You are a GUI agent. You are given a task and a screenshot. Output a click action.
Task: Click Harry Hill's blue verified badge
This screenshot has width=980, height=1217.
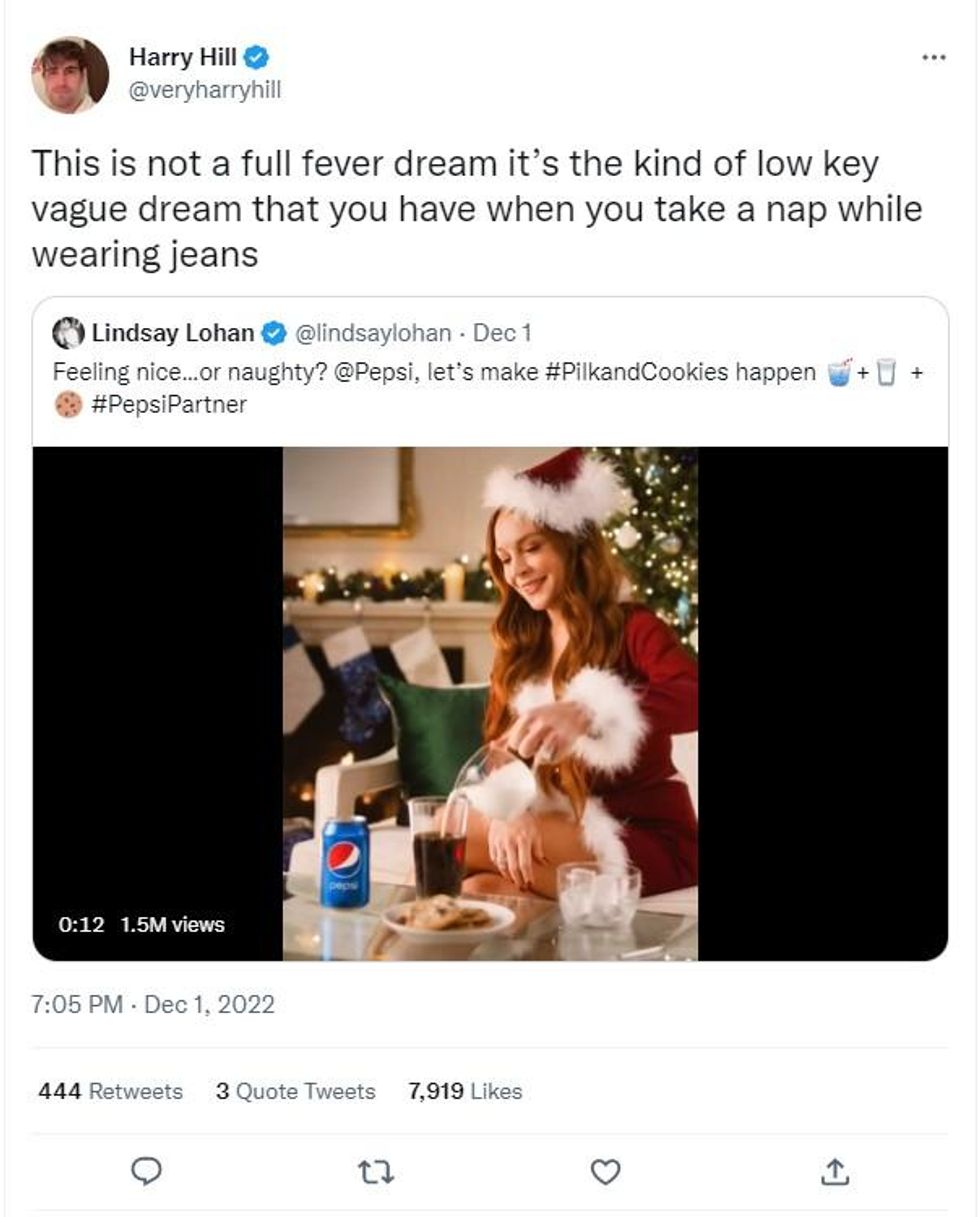[257, 58]
